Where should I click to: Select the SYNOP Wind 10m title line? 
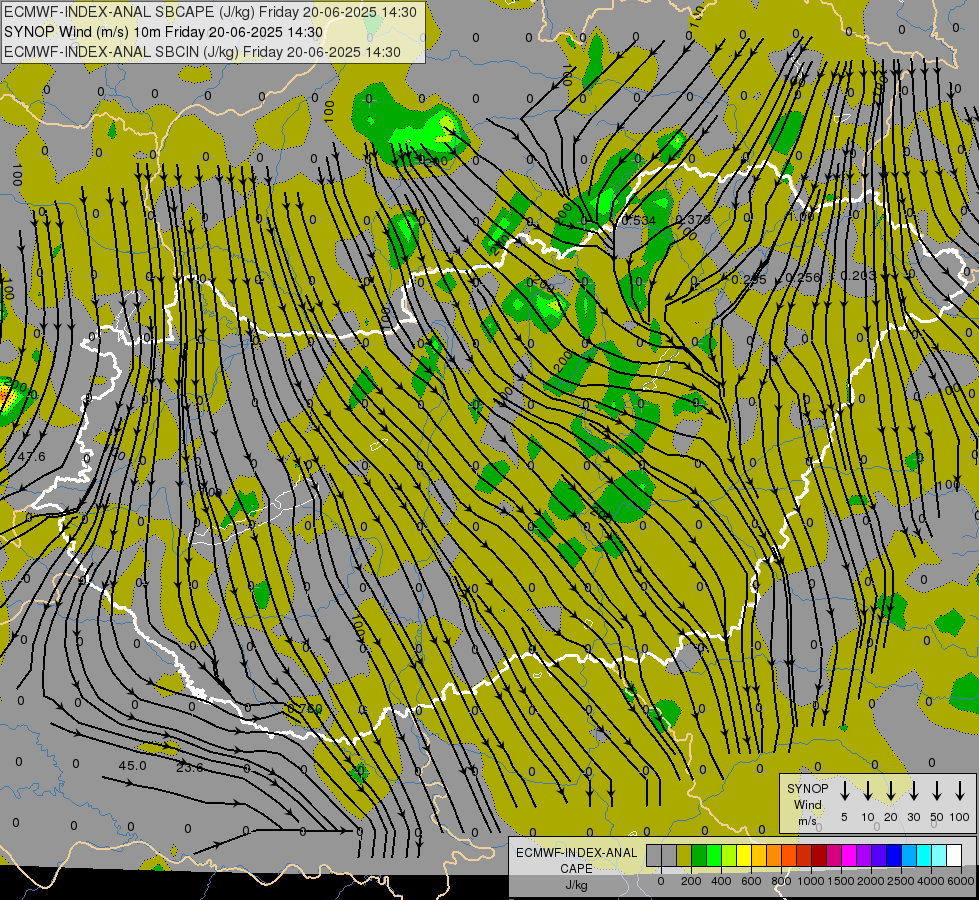click(164, 32)
